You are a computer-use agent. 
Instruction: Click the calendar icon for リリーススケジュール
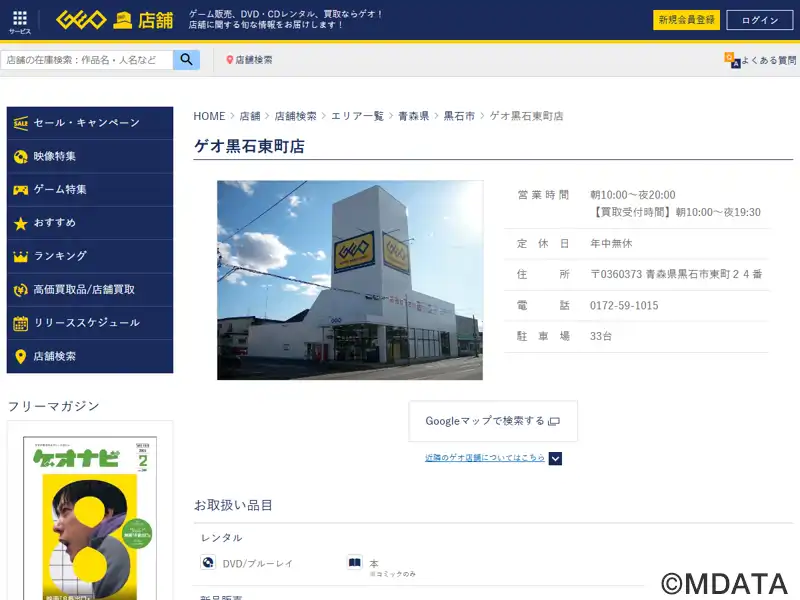pyautogui.click(x=20, y=323)
